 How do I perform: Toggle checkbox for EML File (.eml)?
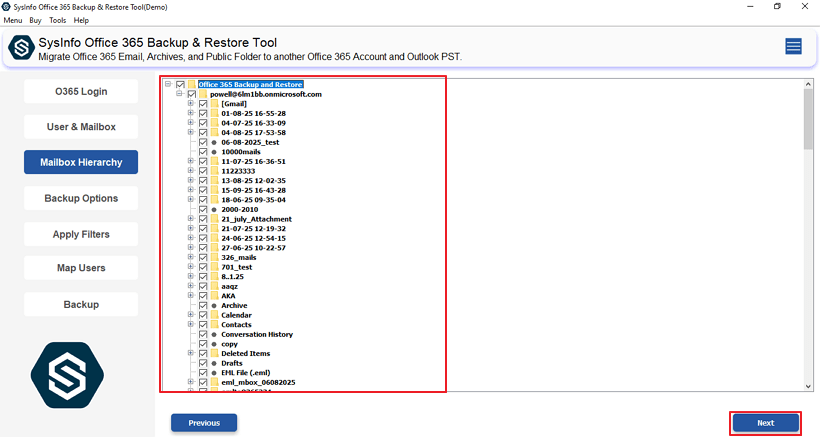(203, 373)
